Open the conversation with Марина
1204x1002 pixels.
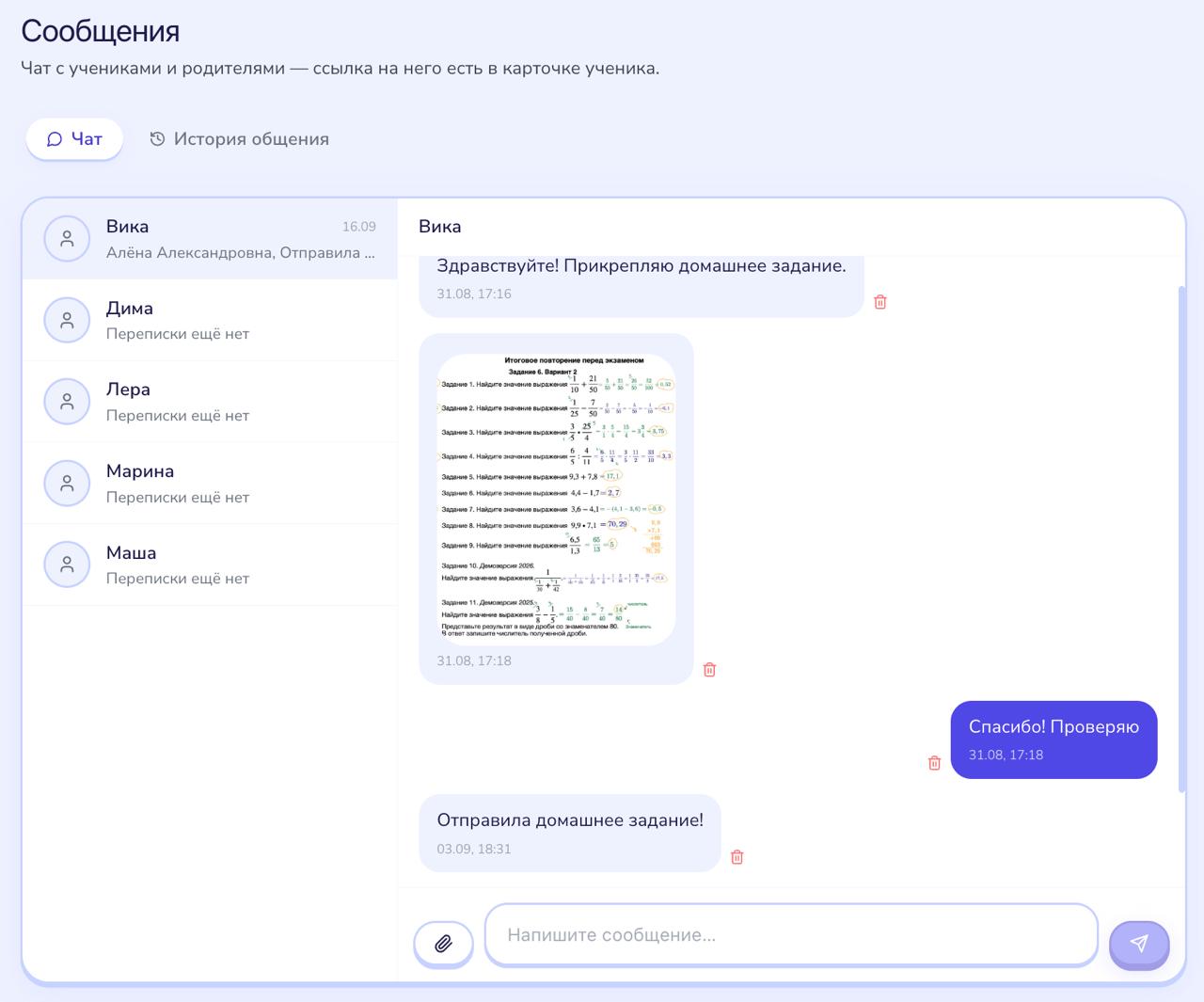point(210,484)
